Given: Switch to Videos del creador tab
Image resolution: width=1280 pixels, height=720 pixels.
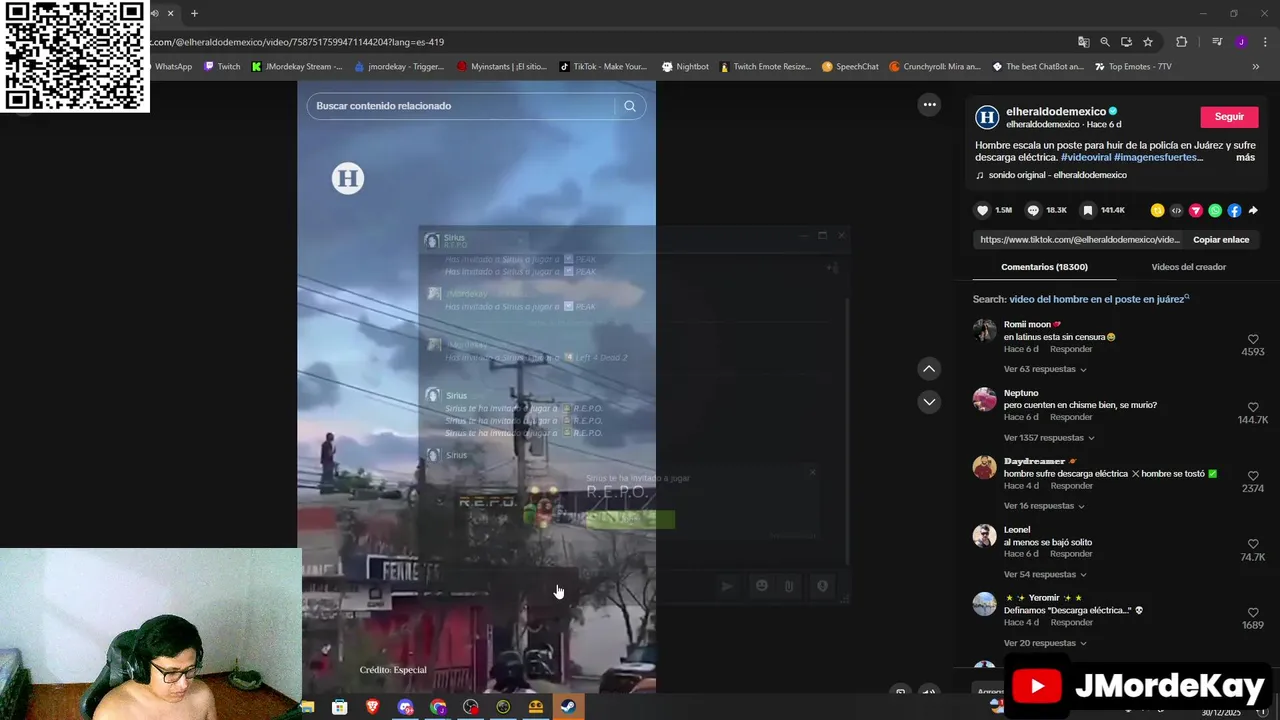Looking at the screenshot, I should (x=1188, y=267).
